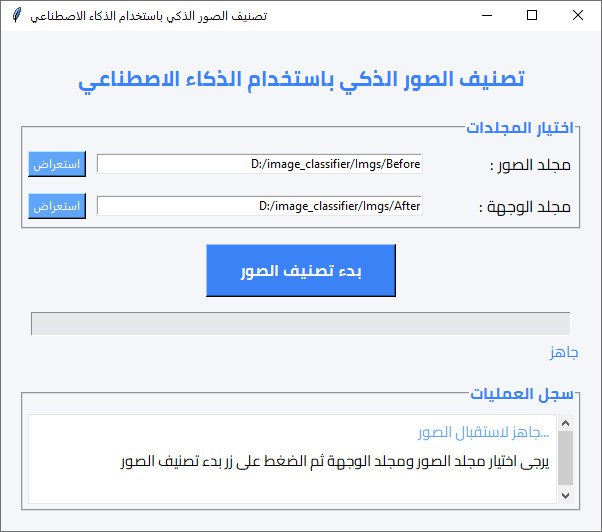Maximize the window

[532, 15]
